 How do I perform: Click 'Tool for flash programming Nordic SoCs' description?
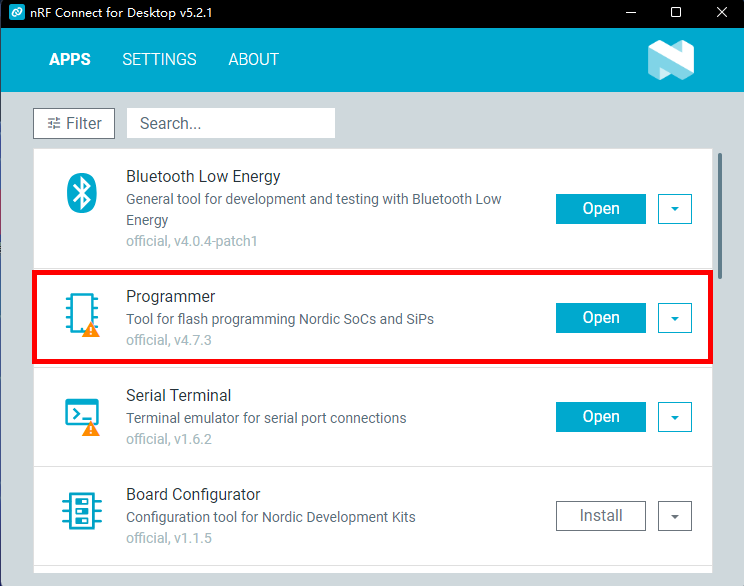[280, 319]
